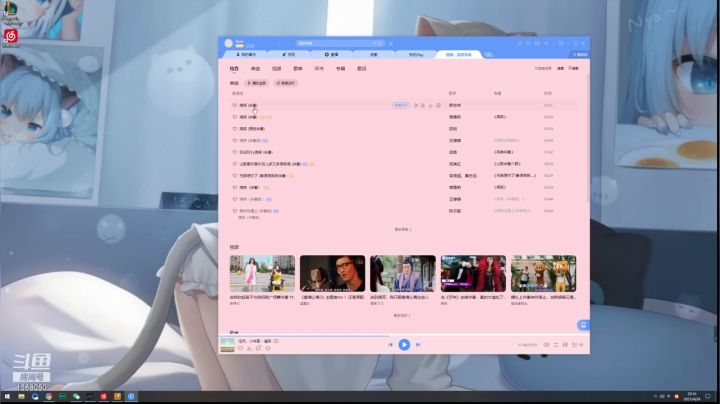
Task: Click the 批量操作 batch button
Action: click(x=286, y=83)
